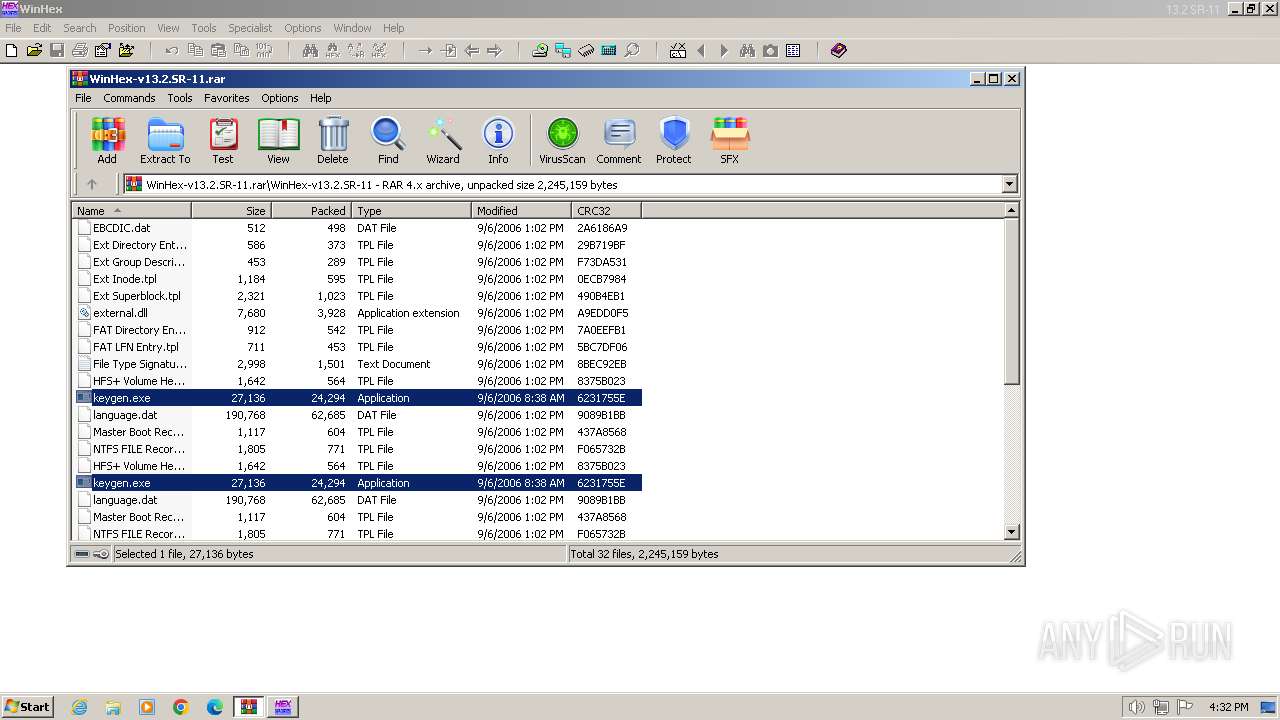Screen dimensions: 1280x720
Task: Open Internet Explorer from taskbar
Action: pos(80,707)
